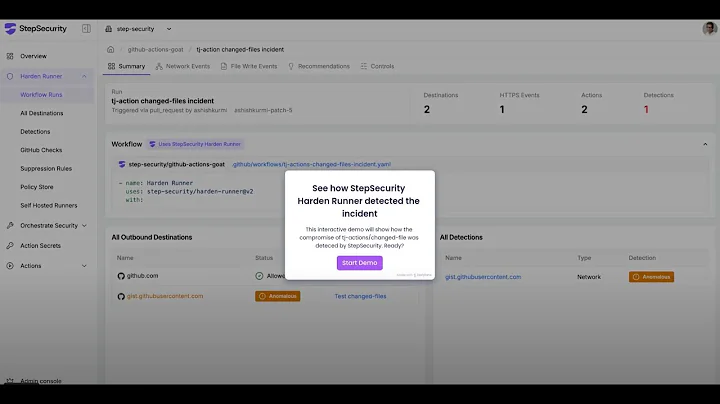Click the Recommendations lightbulb icon
This screenshot has width=720, height=404.
(291, 66)
